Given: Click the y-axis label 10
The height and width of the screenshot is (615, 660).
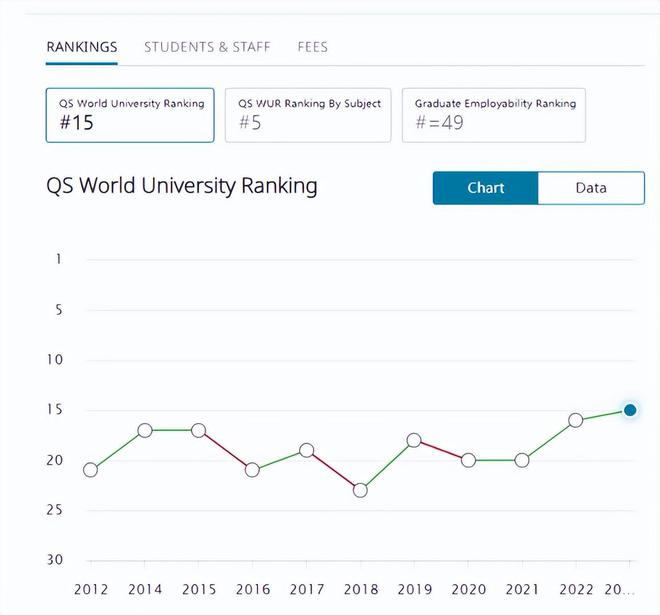Looking at the screenshot, I should (x=55, y=359).
